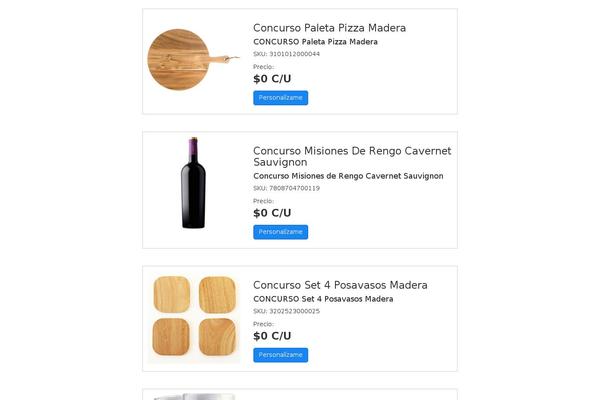This screenshot has width=600, height=400.
Task: Click the pizza paddle's $0 C/U price
Action: click(x=272, y=78)
